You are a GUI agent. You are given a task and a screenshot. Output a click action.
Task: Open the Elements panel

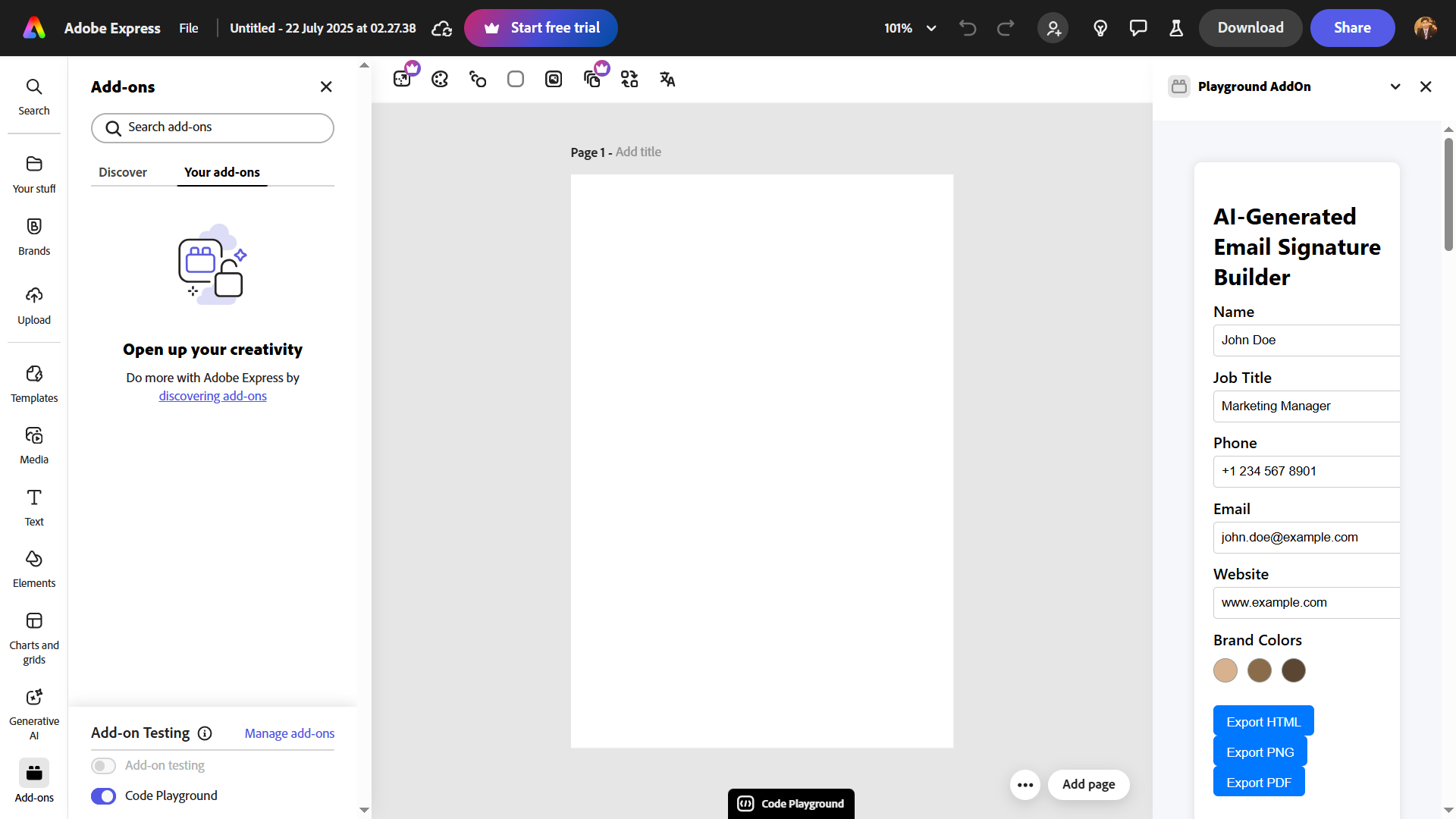34,568
